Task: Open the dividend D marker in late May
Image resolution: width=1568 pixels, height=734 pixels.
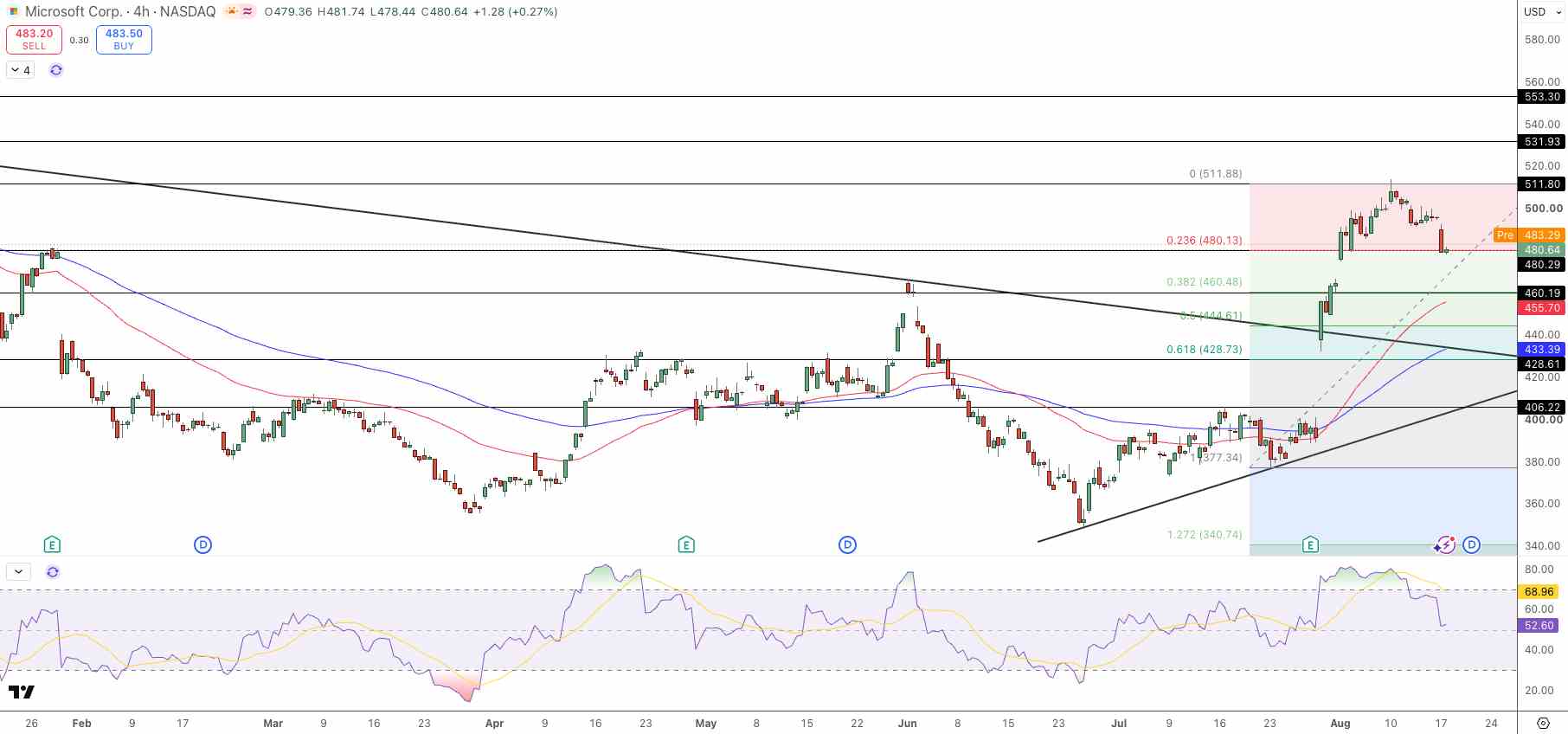Action: coord(847,544)
